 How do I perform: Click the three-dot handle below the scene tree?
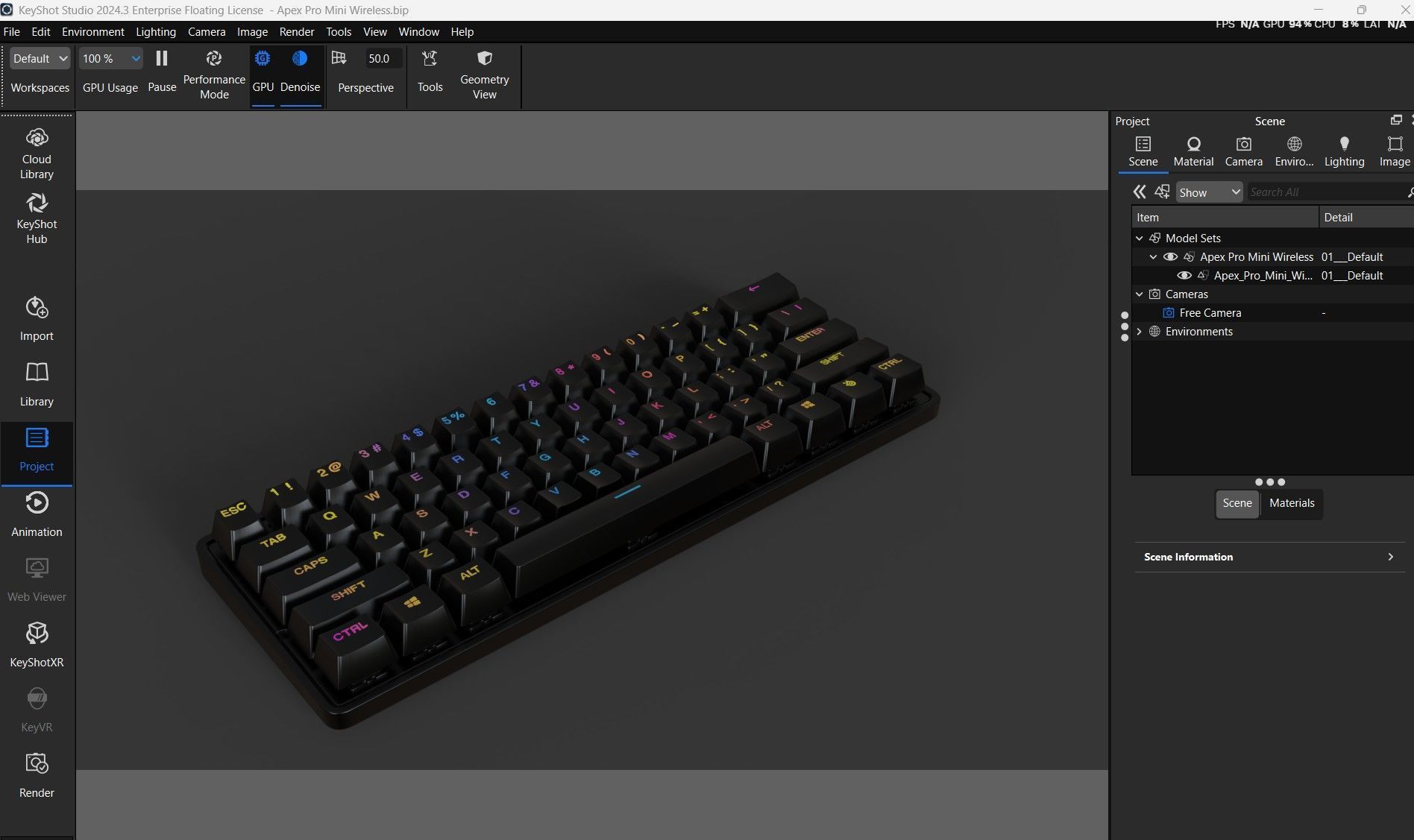1270,482
